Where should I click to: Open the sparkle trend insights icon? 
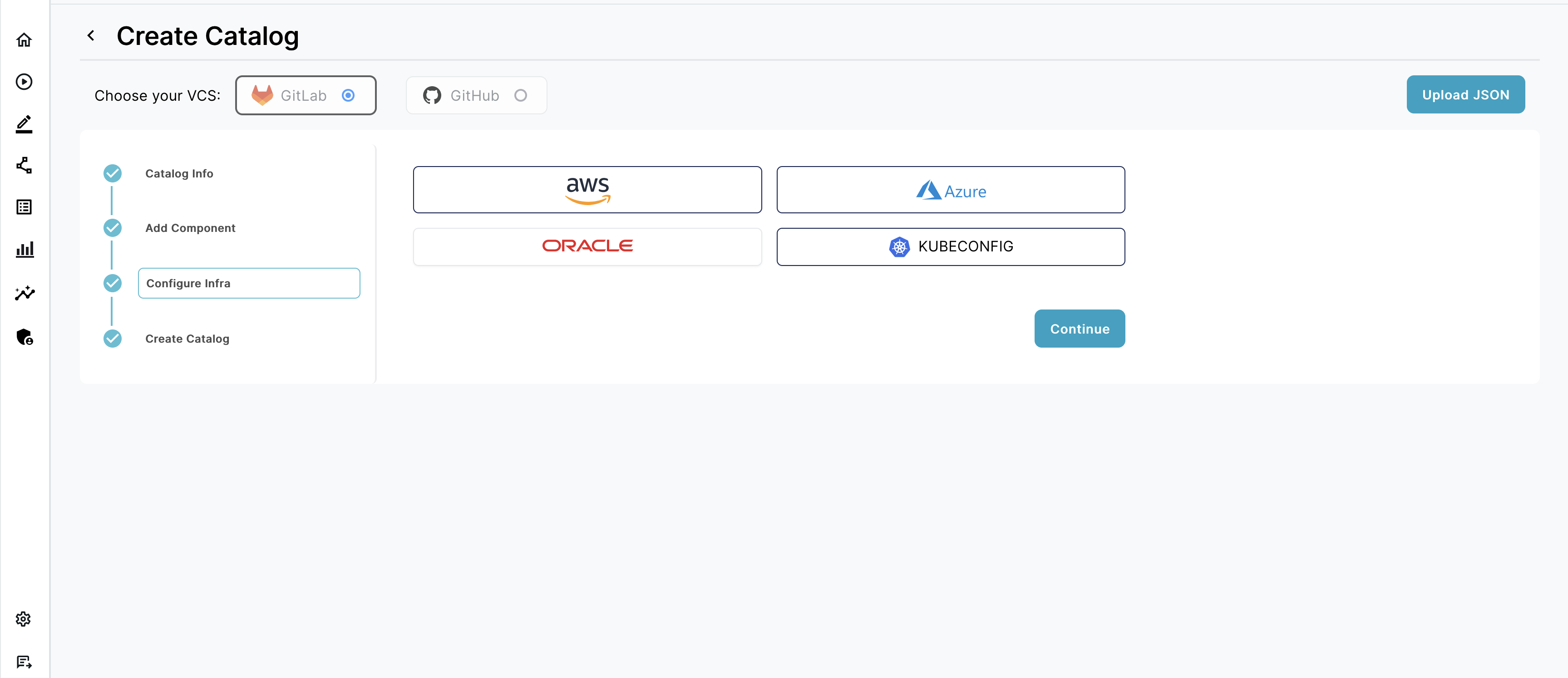tap(25, 293)
